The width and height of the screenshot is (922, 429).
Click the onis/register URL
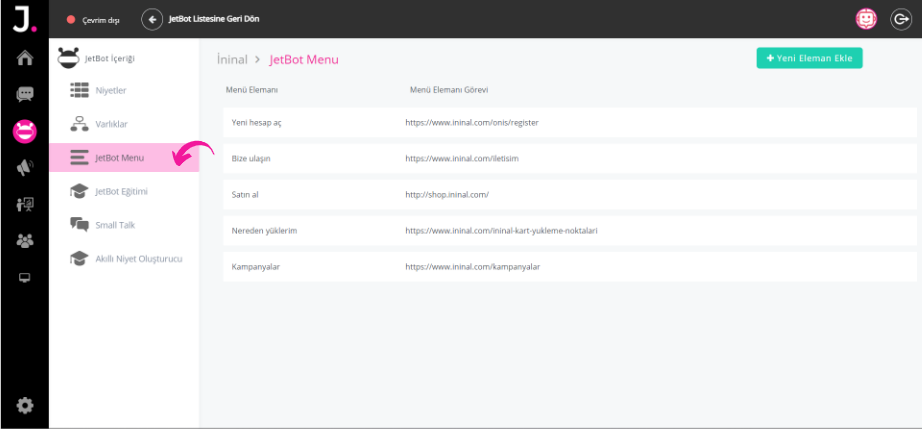click(x=472, y=123)
